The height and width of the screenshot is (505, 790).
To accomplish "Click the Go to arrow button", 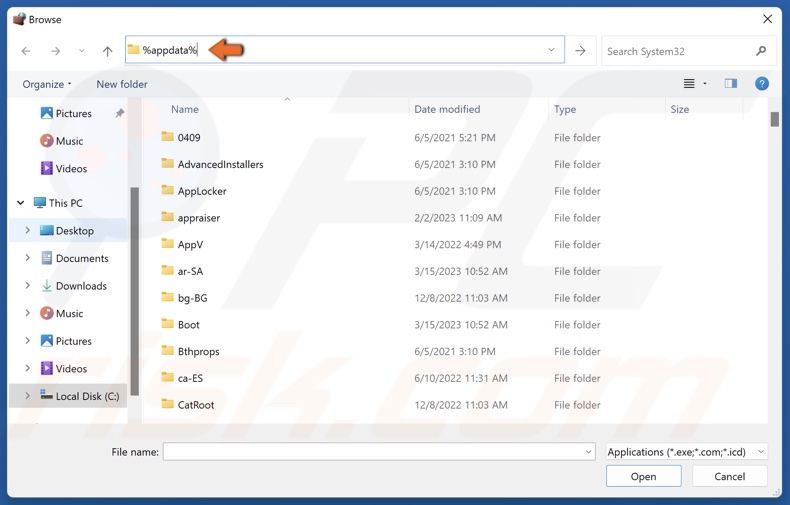I will point(580,50).
